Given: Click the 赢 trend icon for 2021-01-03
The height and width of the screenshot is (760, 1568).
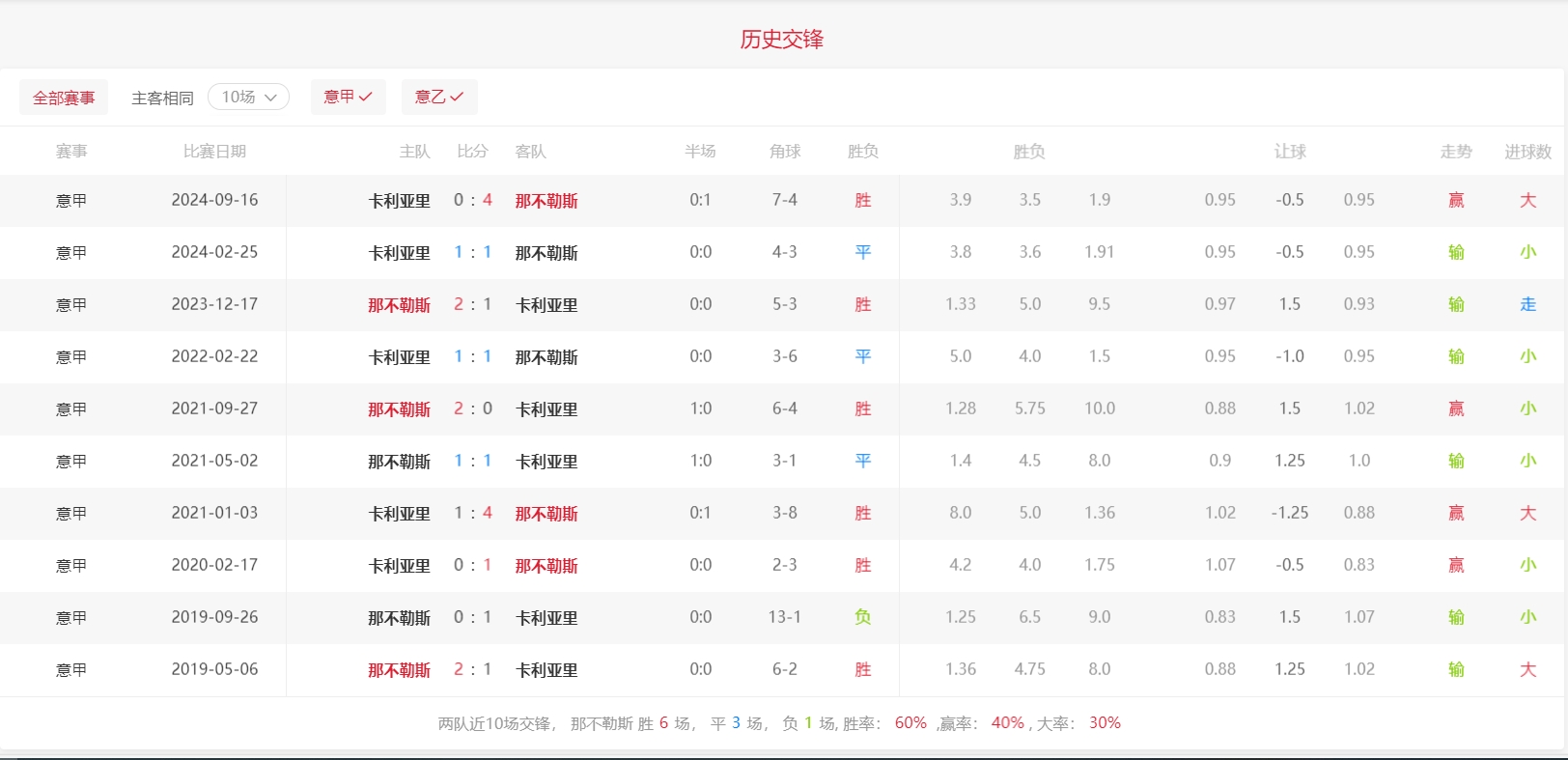Looking at the screenshot, I should [x=1456, y=513].
